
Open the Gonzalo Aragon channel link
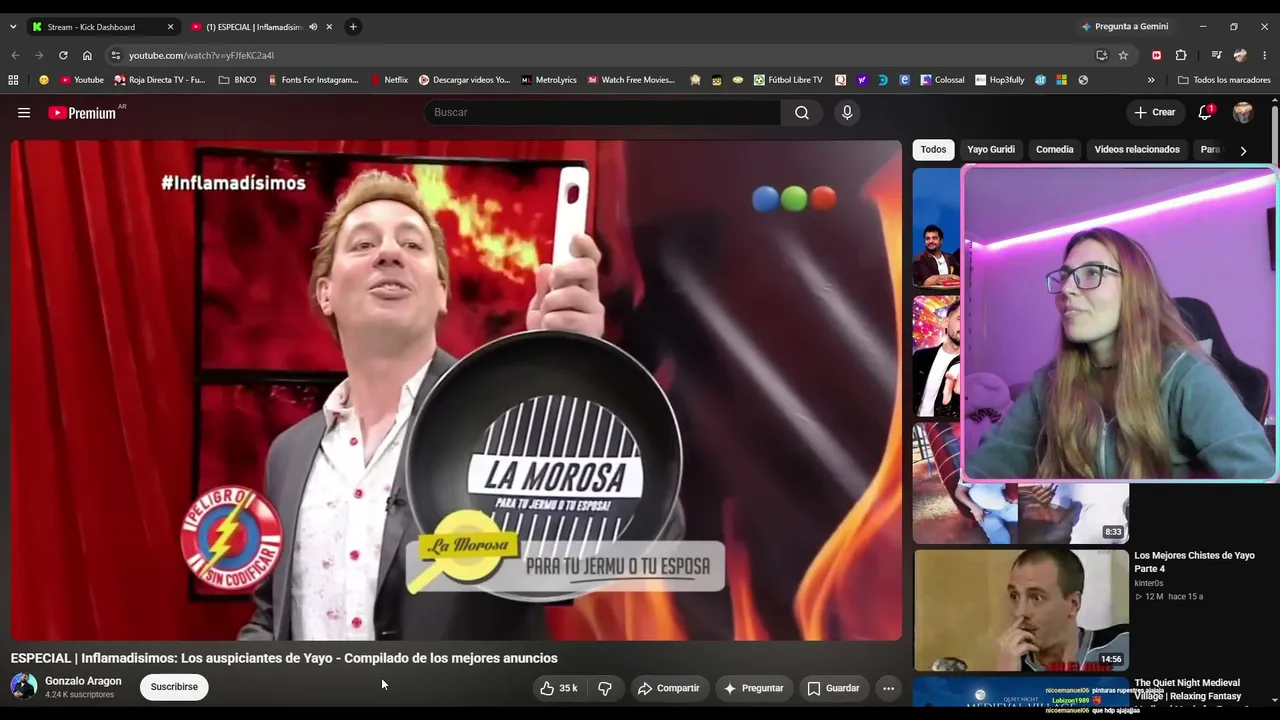(83, 681)
